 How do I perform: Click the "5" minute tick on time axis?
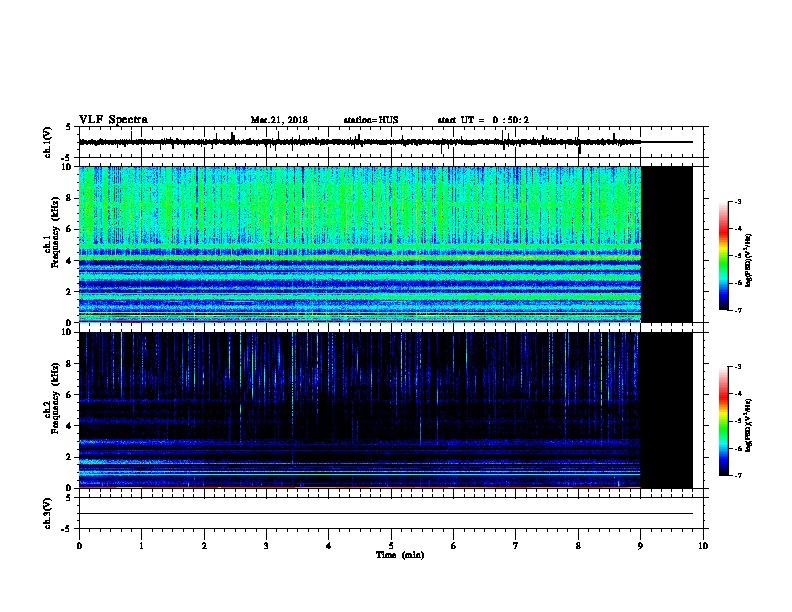391,546
